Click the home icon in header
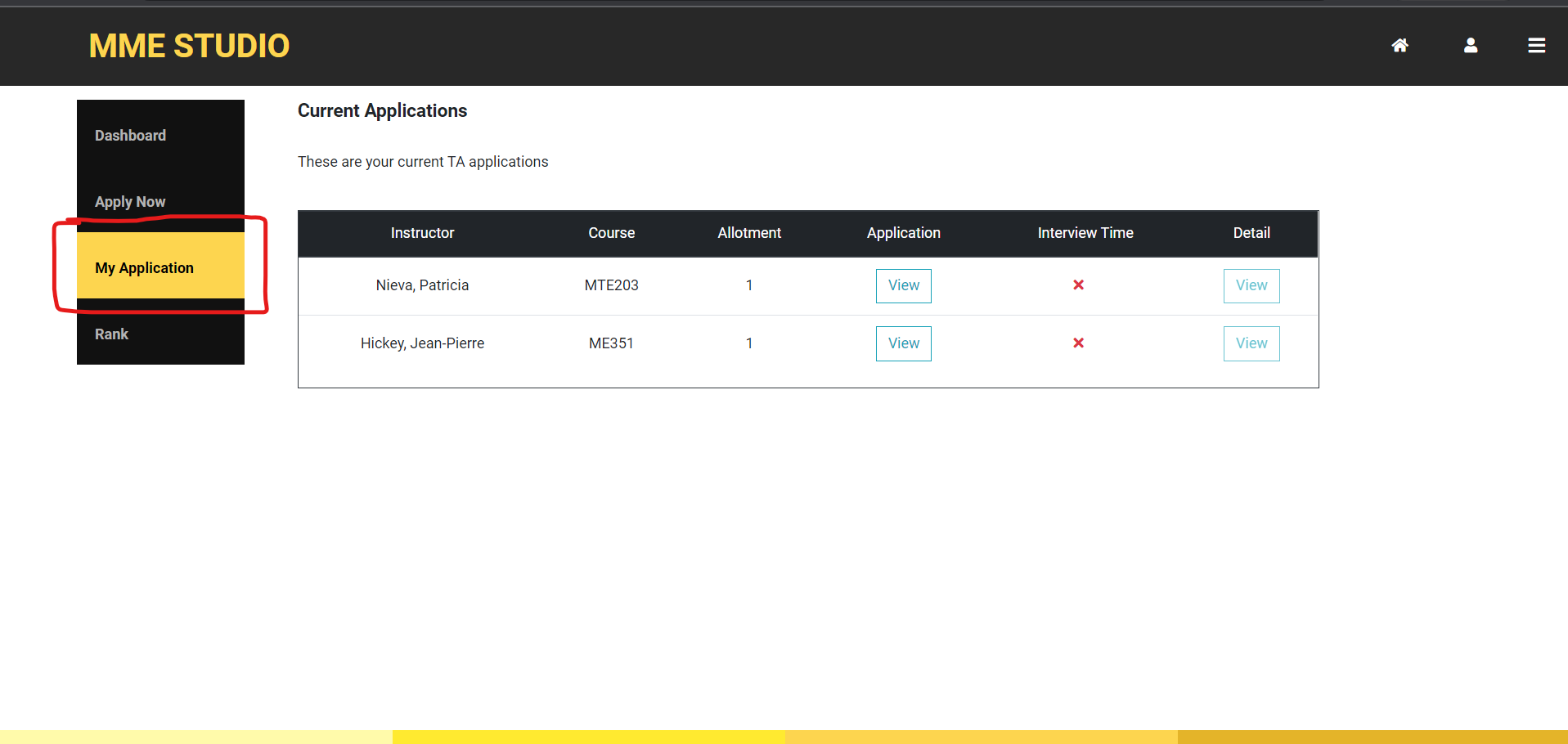This screenshot has height=744, width=1568. (1400, 46)
